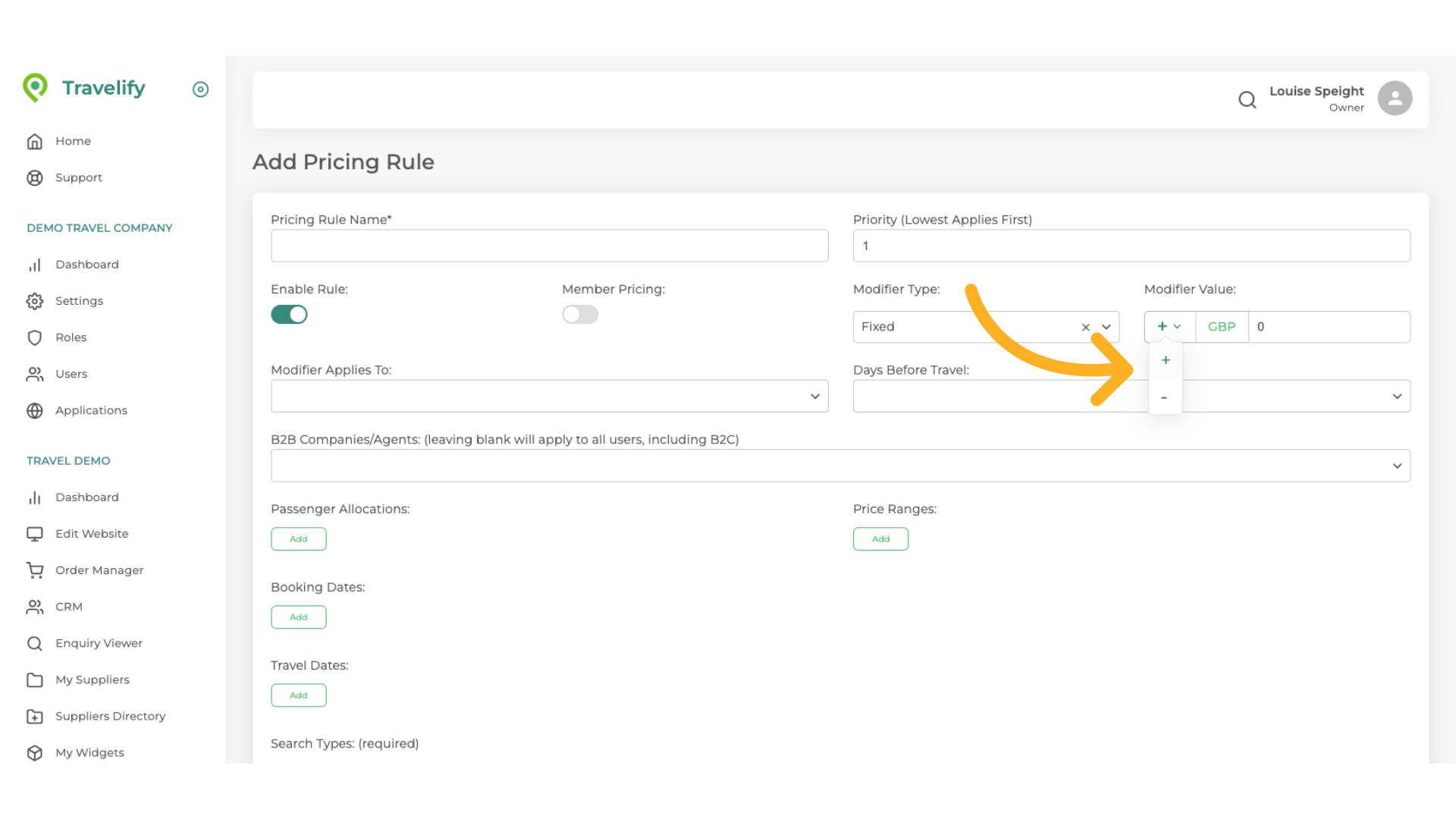The width and height of the screenshot is (1456, 819).
Task: Select the minus sign in the modifier menu
Action: [1166, 397]
